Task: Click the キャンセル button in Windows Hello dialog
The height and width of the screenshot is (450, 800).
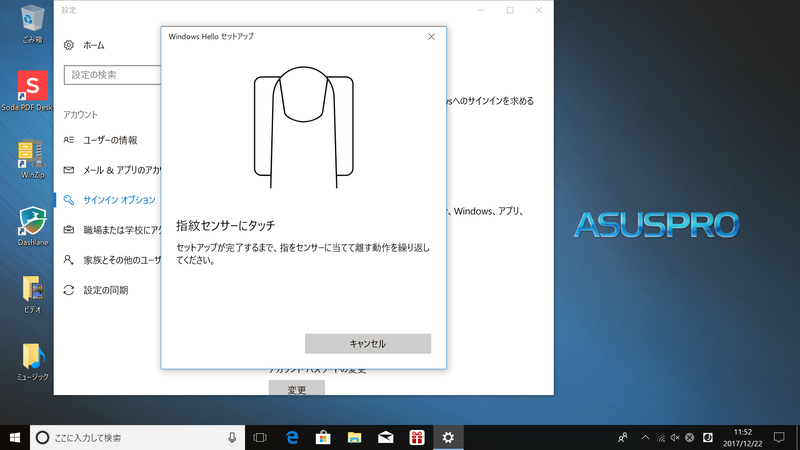Action: [368, 344]
